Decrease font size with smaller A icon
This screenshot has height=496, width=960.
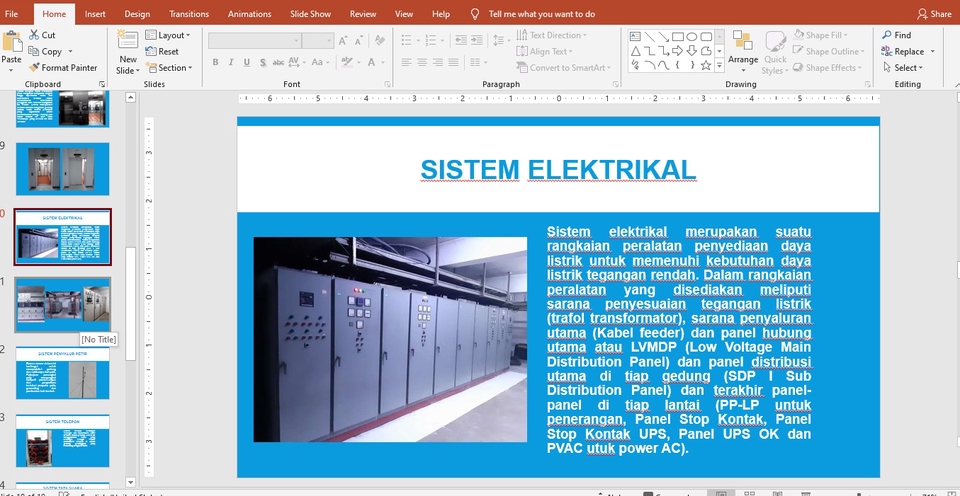point(358,40)
